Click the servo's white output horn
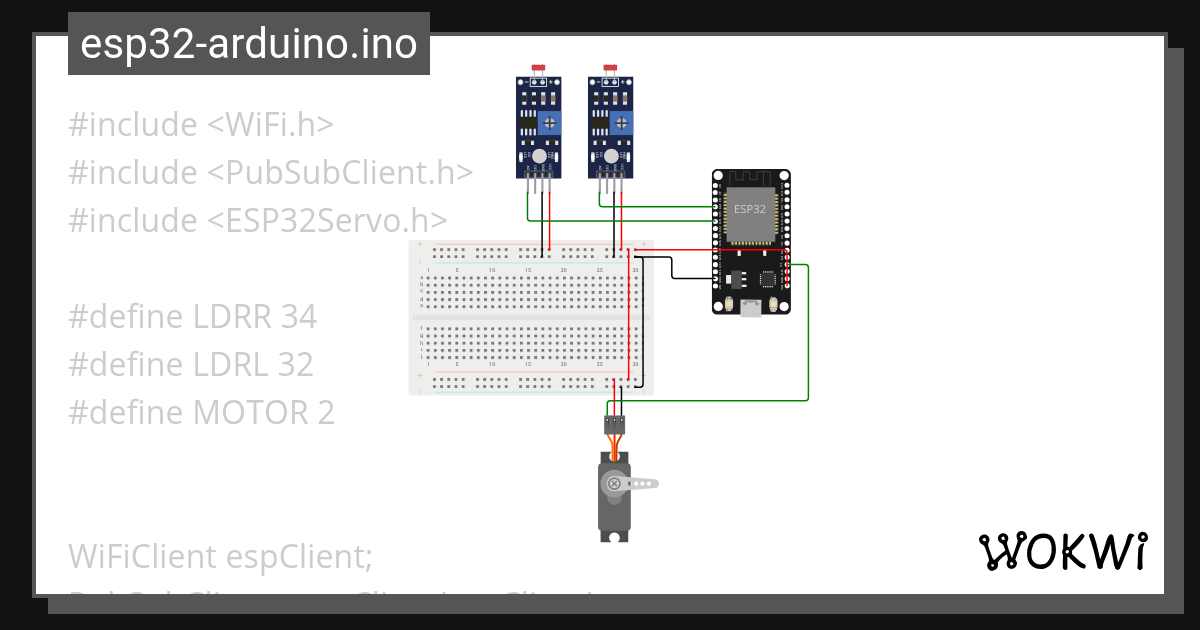This screenshot has height=630, width=1200. click(641, 484)
